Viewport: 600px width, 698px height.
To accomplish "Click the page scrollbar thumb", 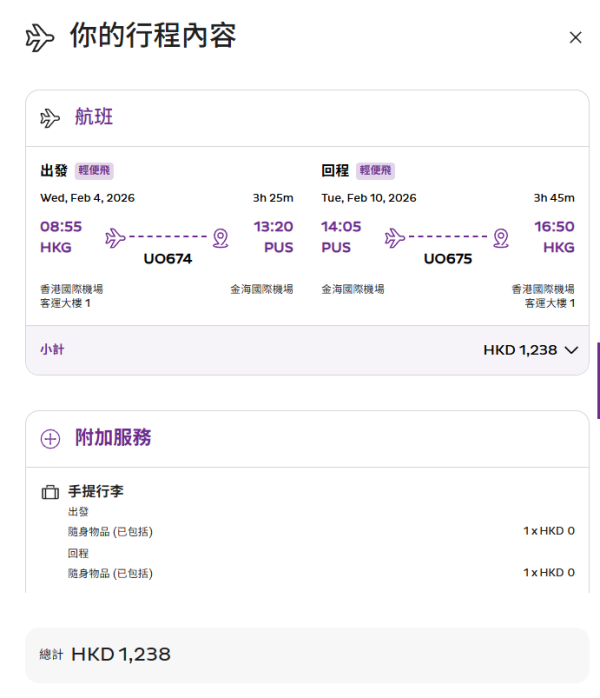I will click(598, 381).
